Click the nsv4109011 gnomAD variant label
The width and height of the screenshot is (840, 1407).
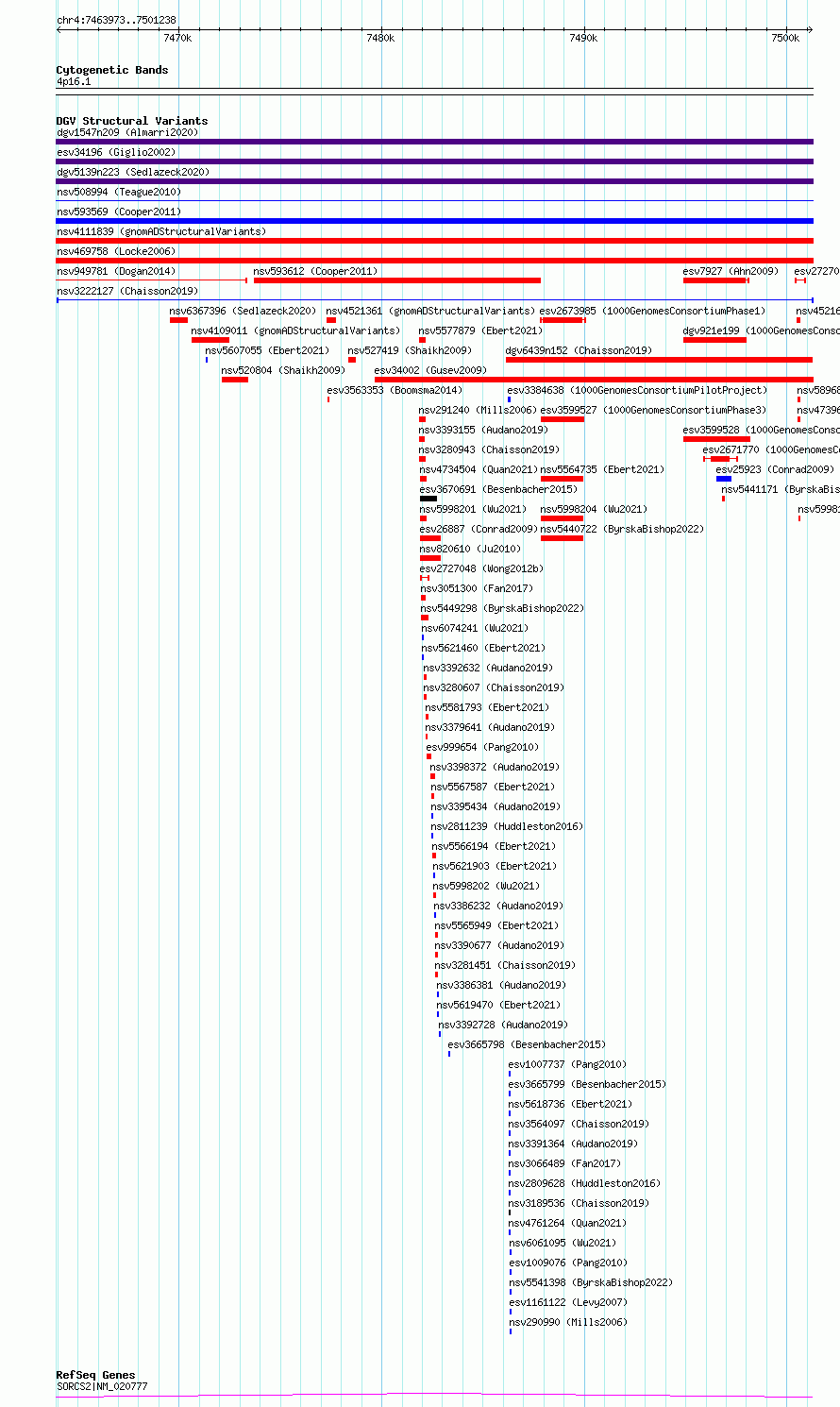295,331
